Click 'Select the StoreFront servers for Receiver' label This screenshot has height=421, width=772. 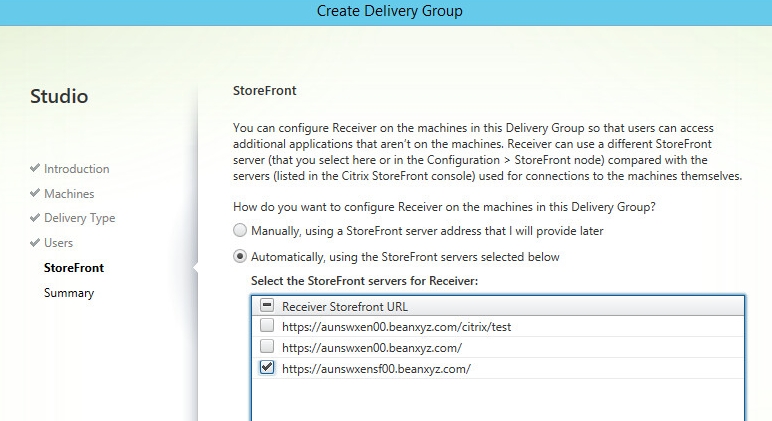(364, 281)
